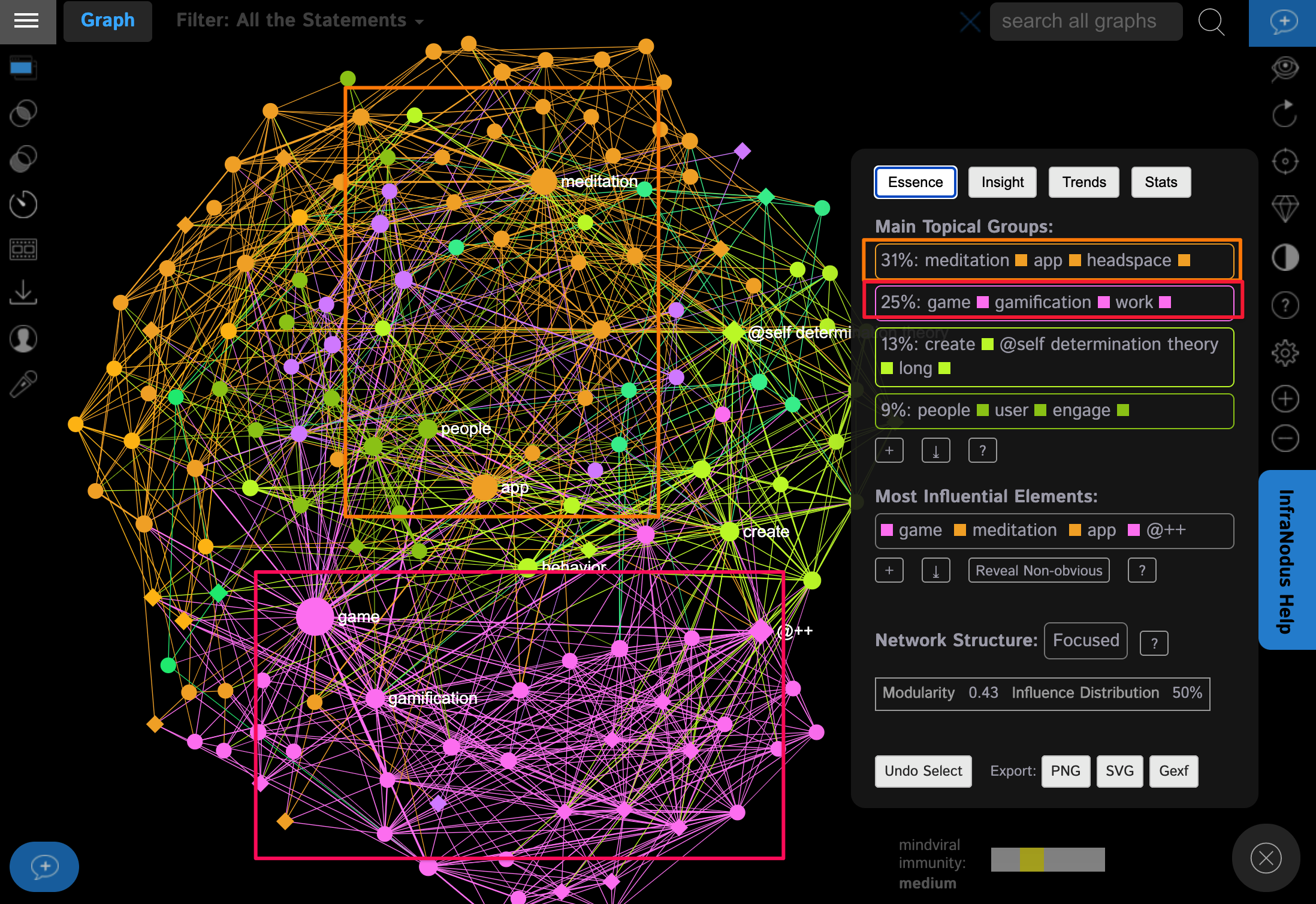Switch to the Insight tab
The image size is (1316, 904).
[1001, 181]
